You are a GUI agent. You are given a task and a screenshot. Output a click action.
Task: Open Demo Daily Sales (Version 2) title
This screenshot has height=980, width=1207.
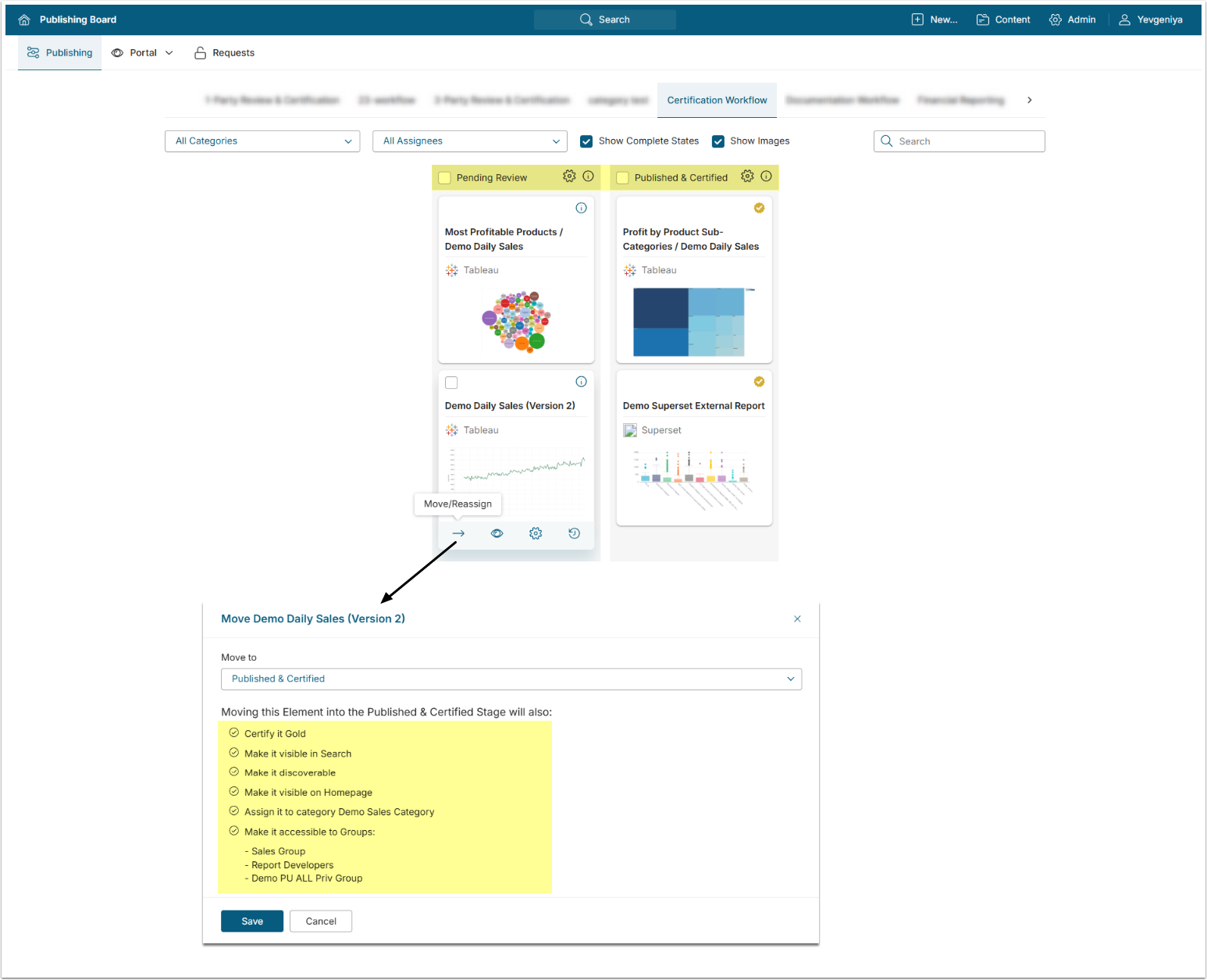coord(510,406)
